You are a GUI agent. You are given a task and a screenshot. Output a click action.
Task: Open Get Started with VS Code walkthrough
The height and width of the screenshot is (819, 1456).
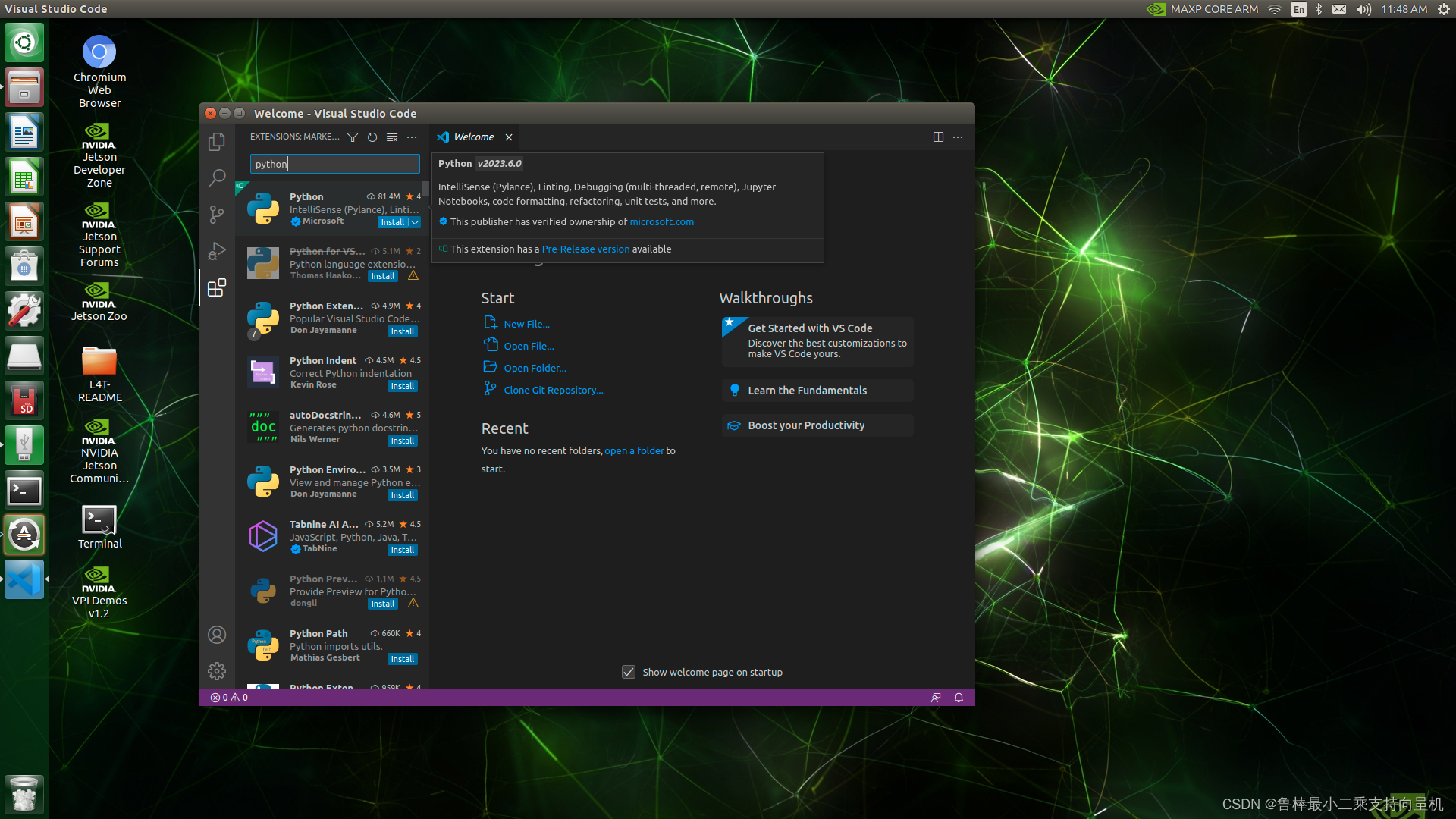[817, 342]
